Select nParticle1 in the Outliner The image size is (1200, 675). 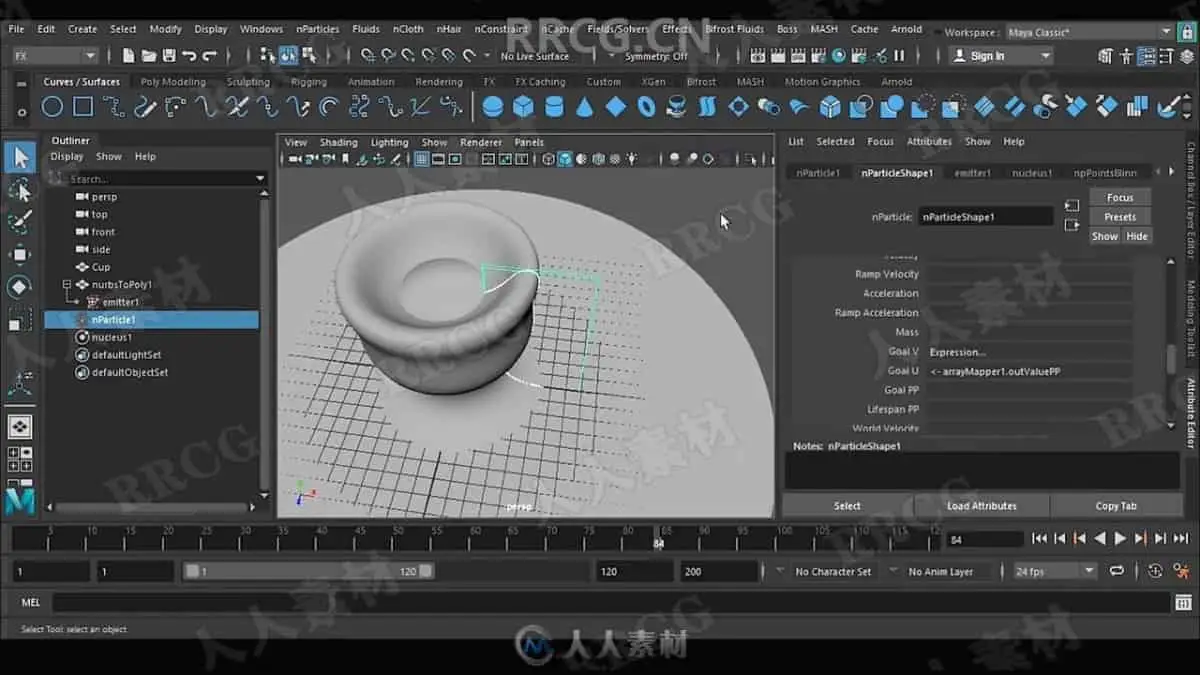coord(152,320)
